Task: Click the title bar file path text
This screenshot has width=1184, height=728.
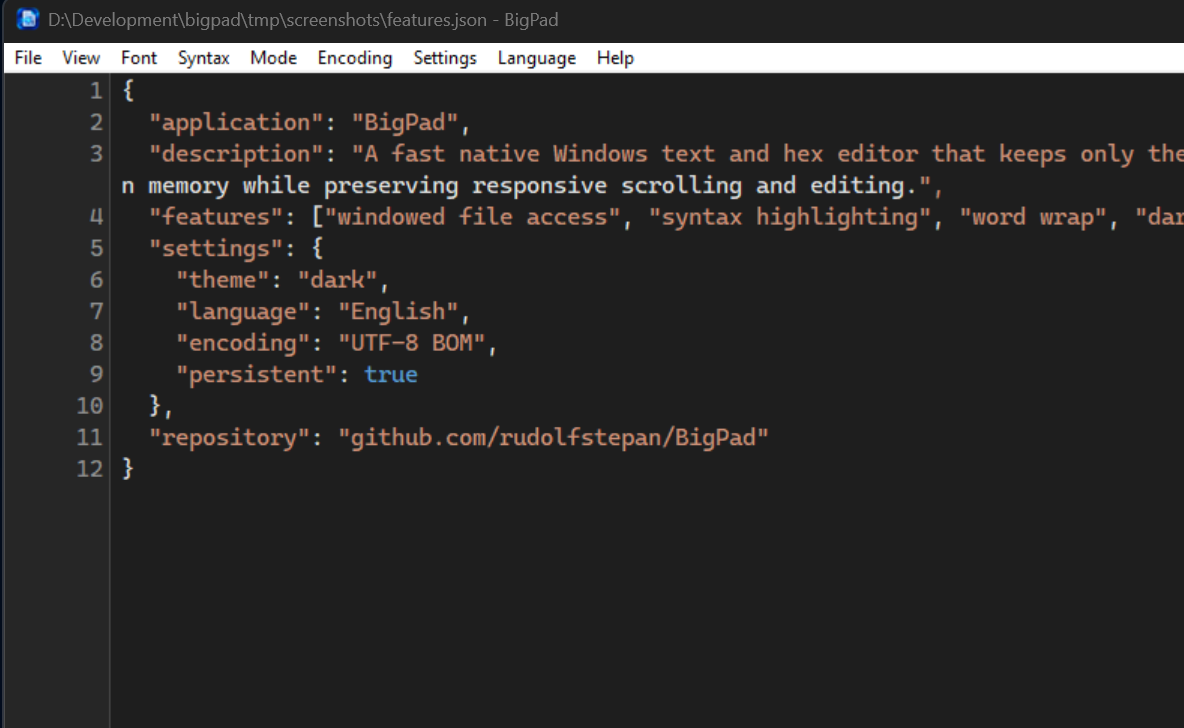Action: 267,20
